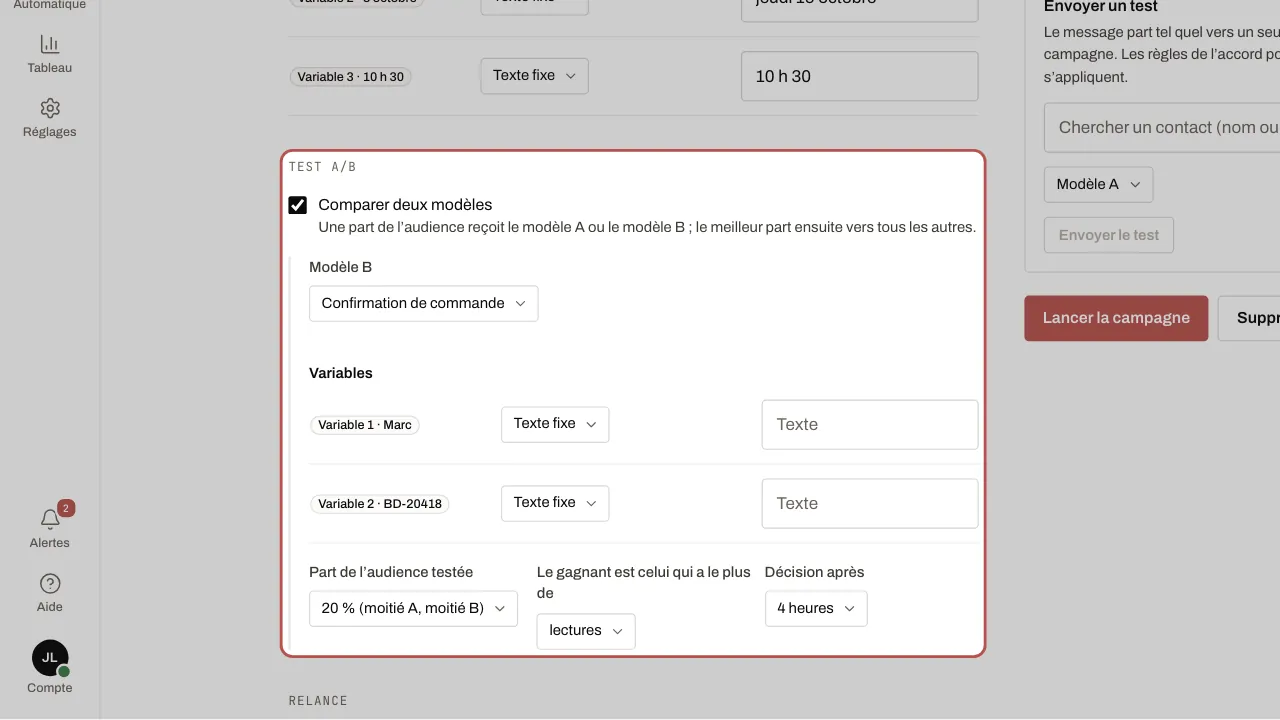Screen dimensions: 1280x720
Task: Open the Tableau dashboard icon
Action: tap(49, 44)
